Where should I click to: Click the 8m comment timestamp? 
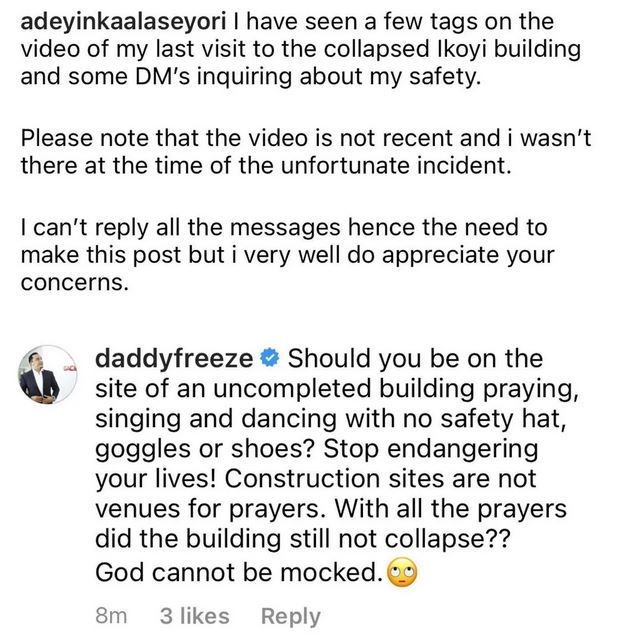(x=110, y=617)
